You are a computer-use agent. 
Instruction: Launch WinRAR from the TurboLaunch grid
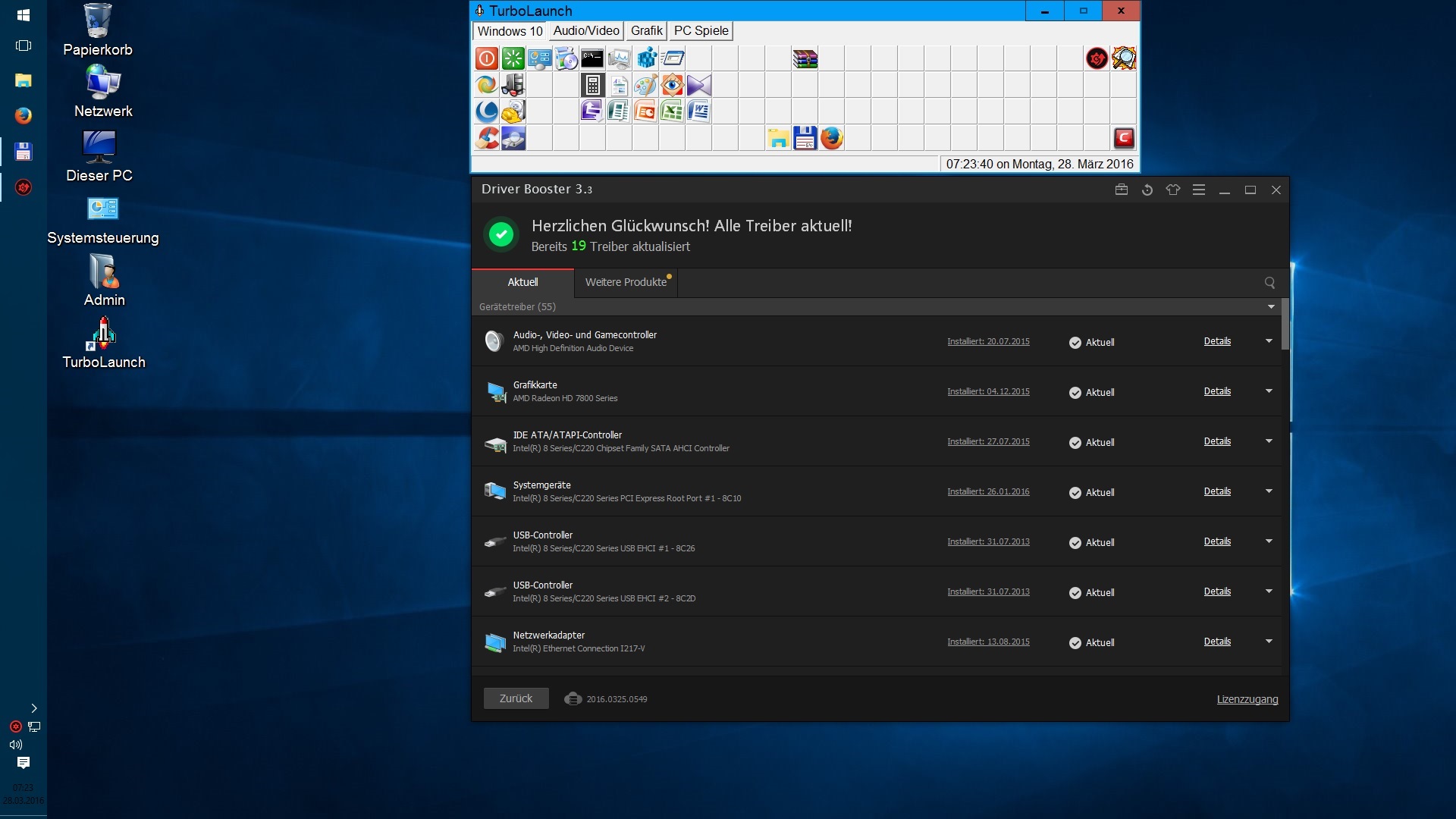coord(805,58)
